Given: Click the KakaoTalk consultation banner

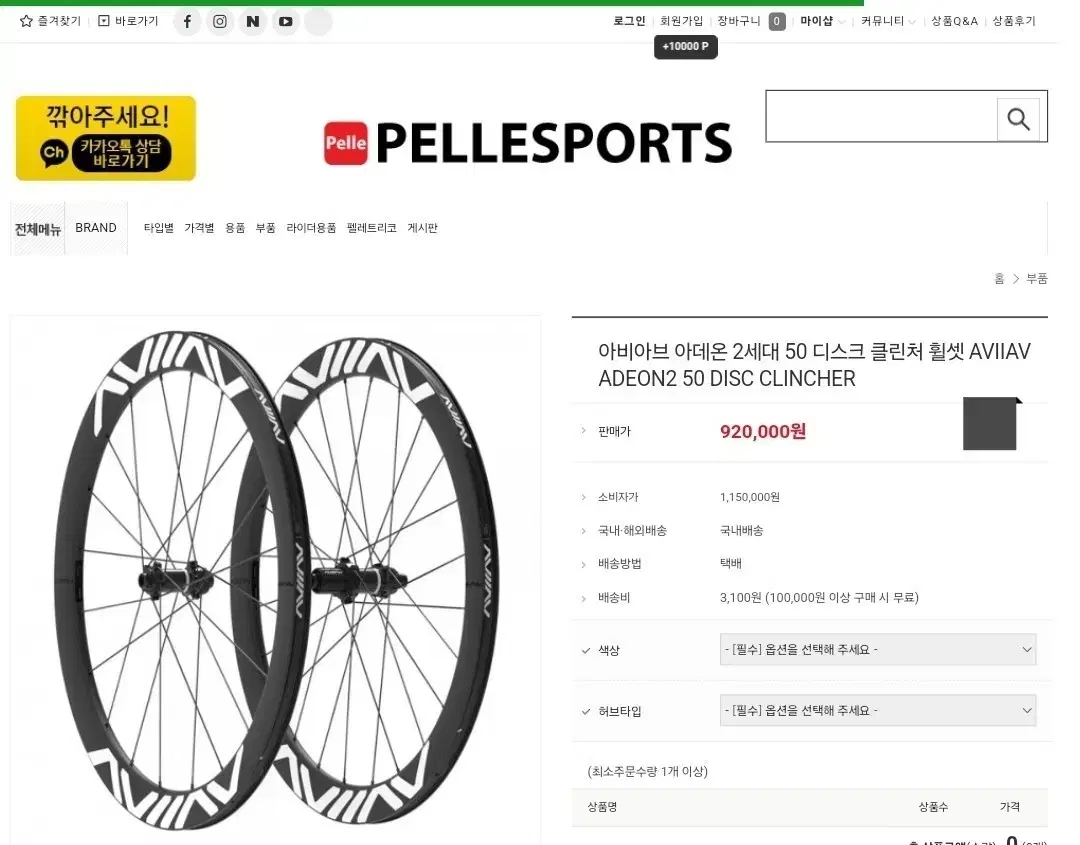Looking at the screenshot, I should (104, 138).
